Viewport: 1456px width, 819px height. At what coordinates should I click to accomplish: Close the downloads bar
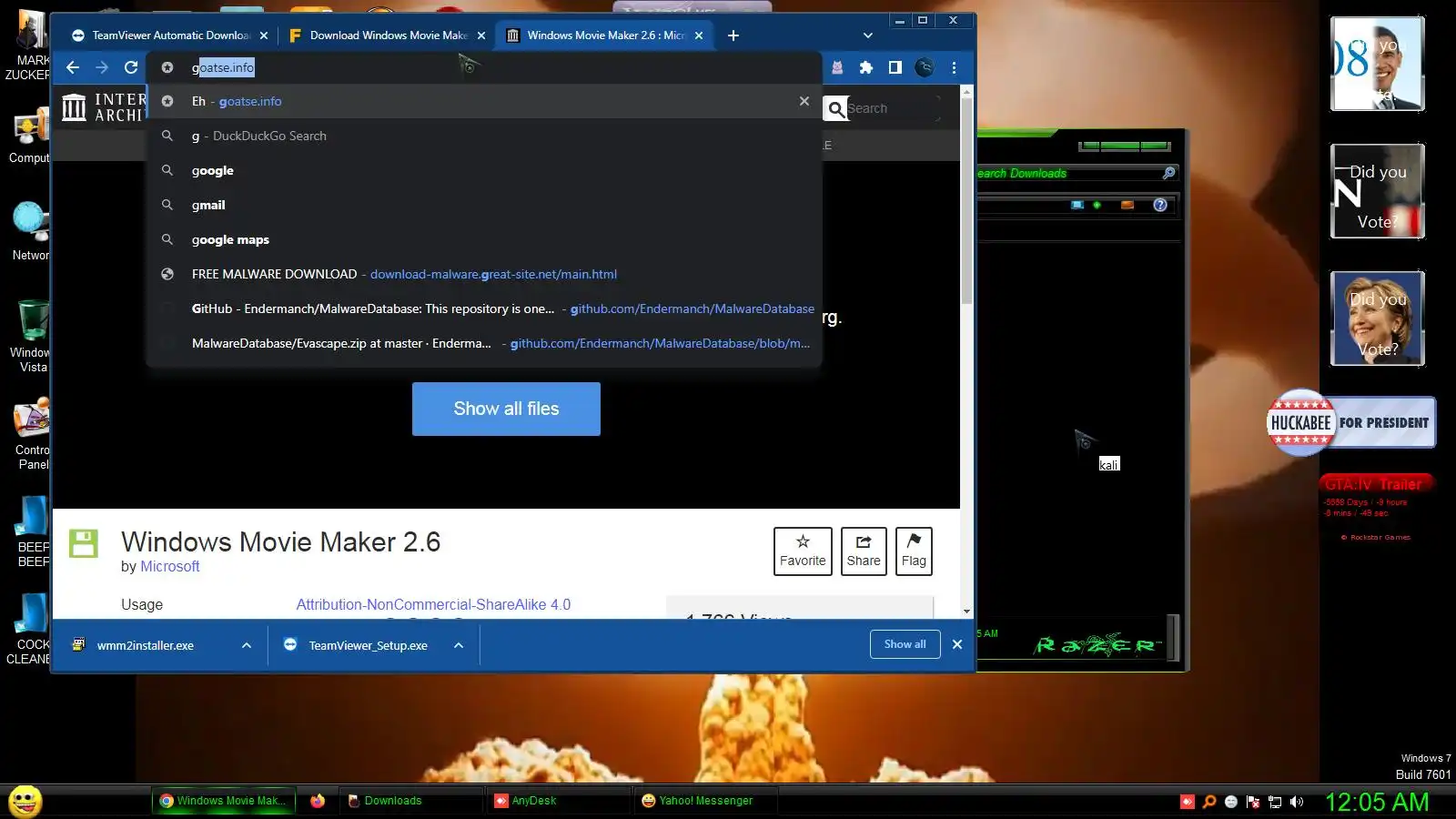coord(957,644)
